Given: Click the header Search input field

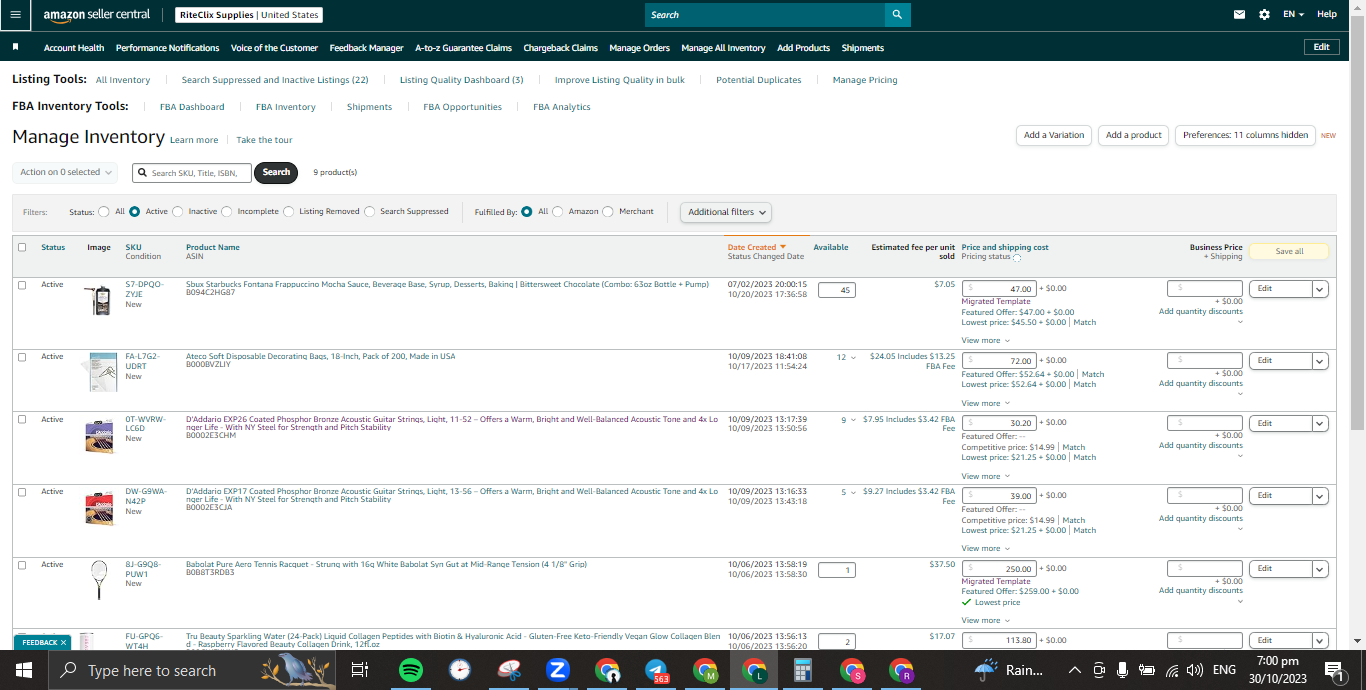Looking at the screenshot, I should click(x=765, y=15).
